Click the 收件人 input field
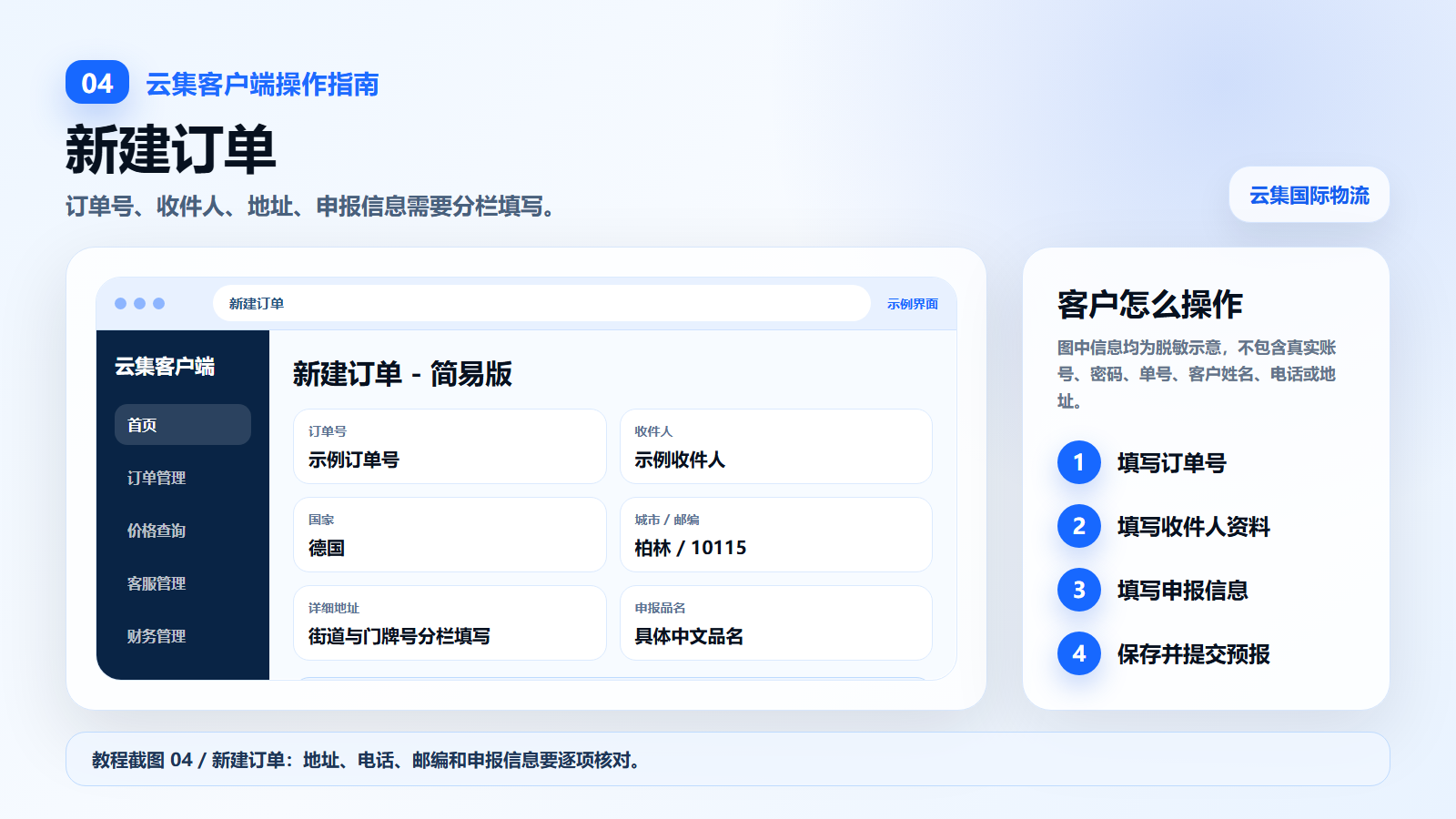 776,447
